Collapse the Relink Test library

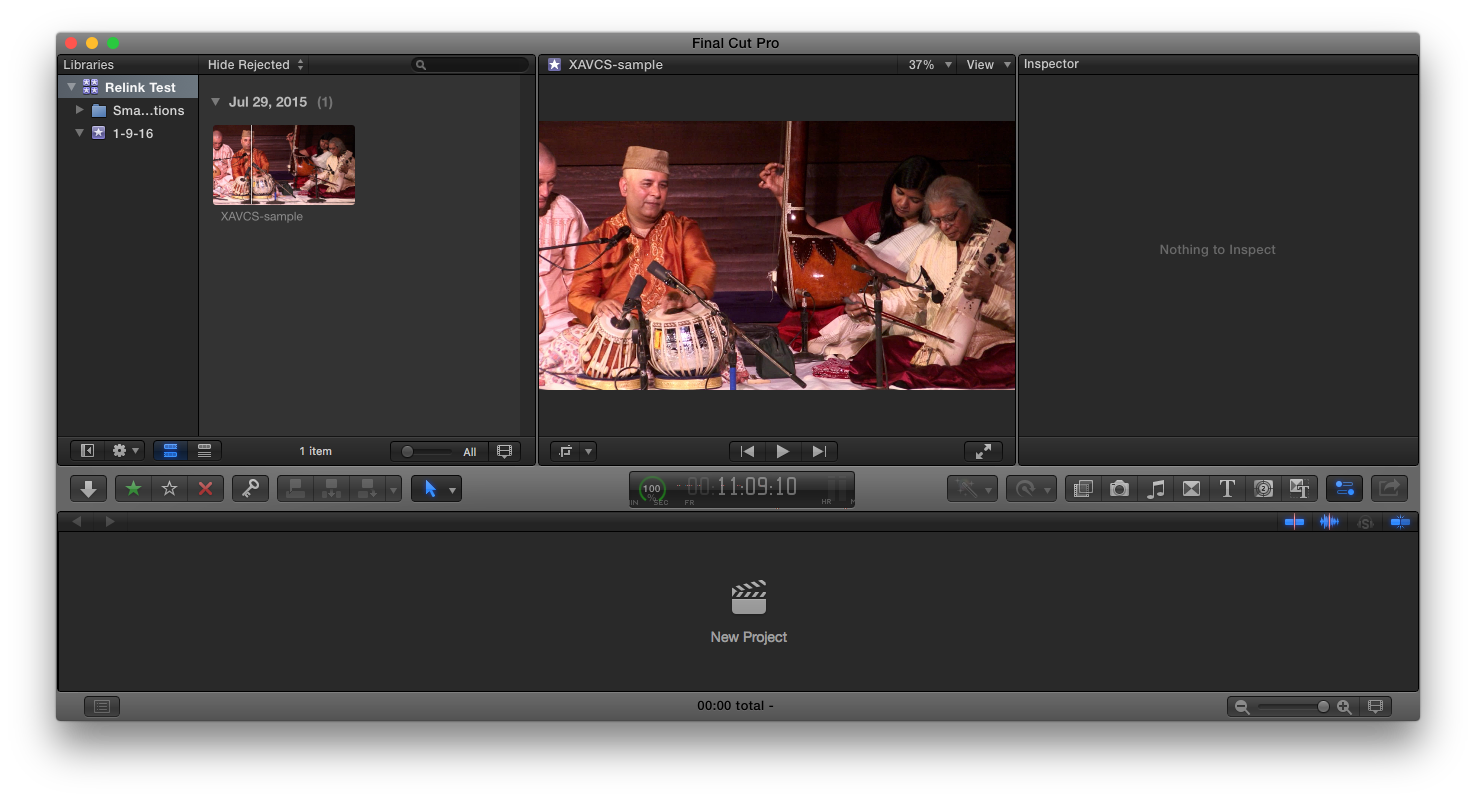(71, 87)
